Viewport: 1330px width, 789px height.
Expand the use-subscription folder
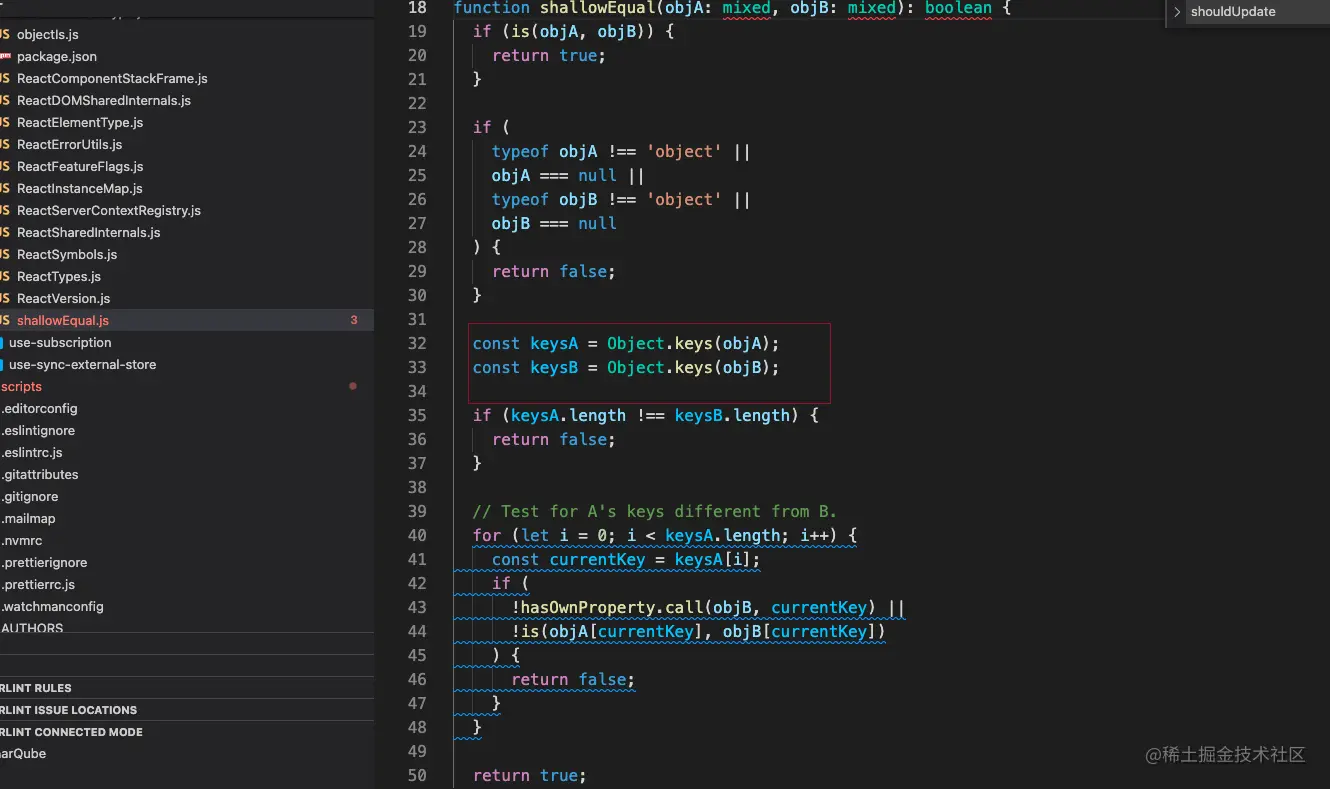click(60, 342)
